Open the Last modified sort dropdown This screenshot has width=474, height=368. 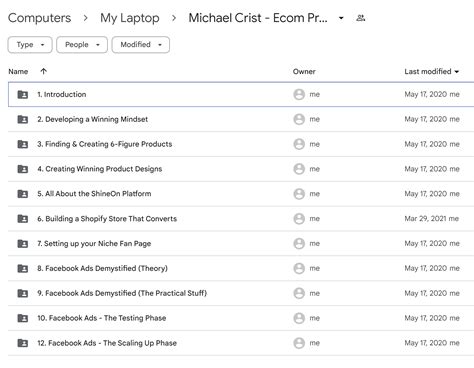(x=457, y=72)
